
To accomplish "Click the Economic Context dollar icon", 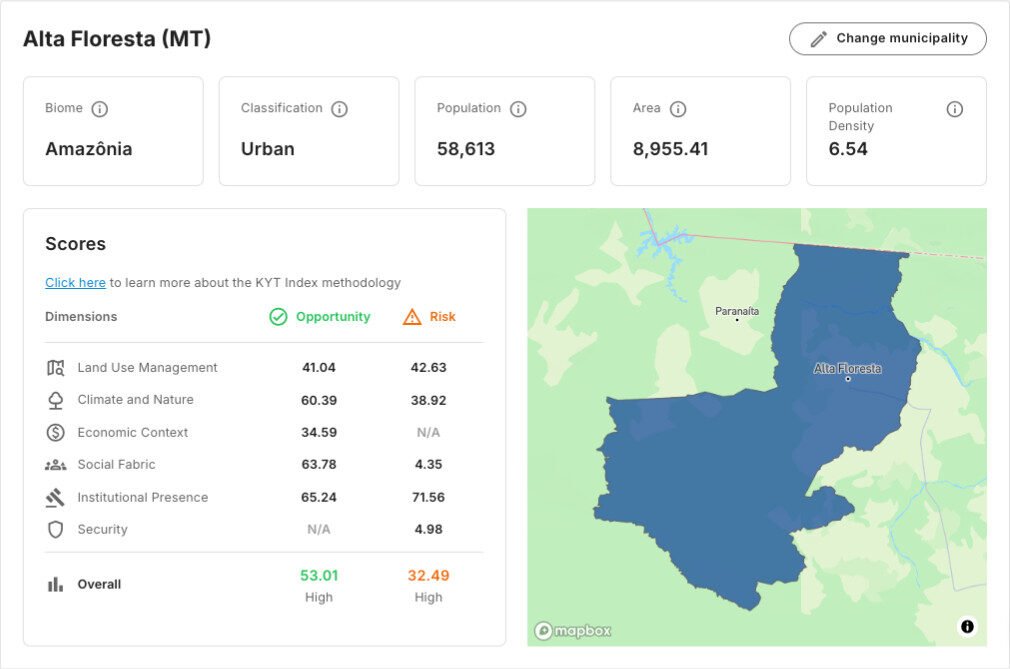I will point(56,433).
